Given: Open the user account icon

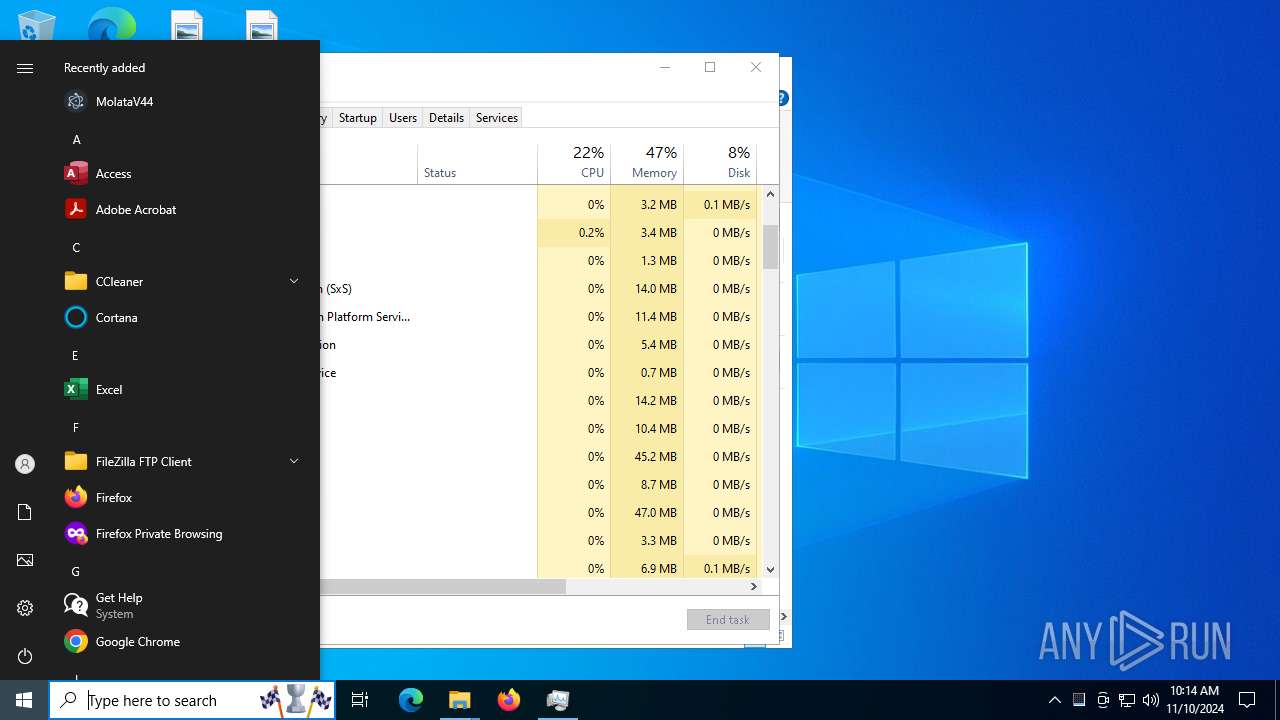Looking at the screenshot, I should (x=25, y=464).
